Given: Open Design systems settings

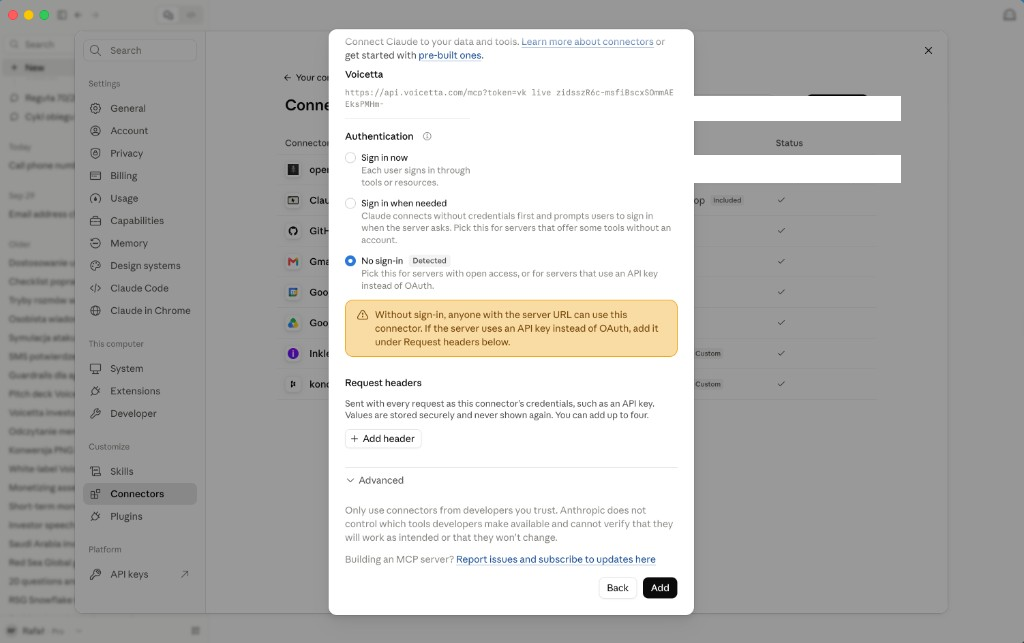Looking at the screenshot, I should [140, 266].
